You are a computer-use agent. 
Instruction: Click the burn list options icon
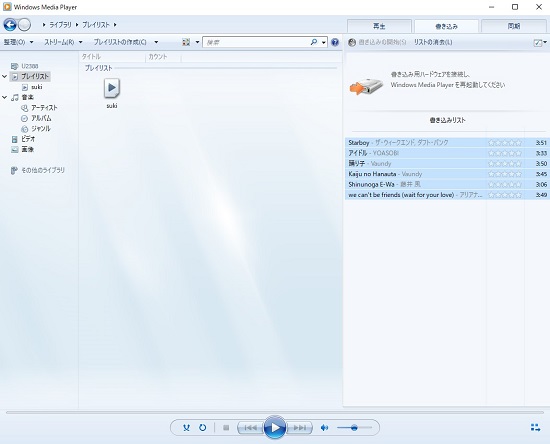tap(538, 42)
